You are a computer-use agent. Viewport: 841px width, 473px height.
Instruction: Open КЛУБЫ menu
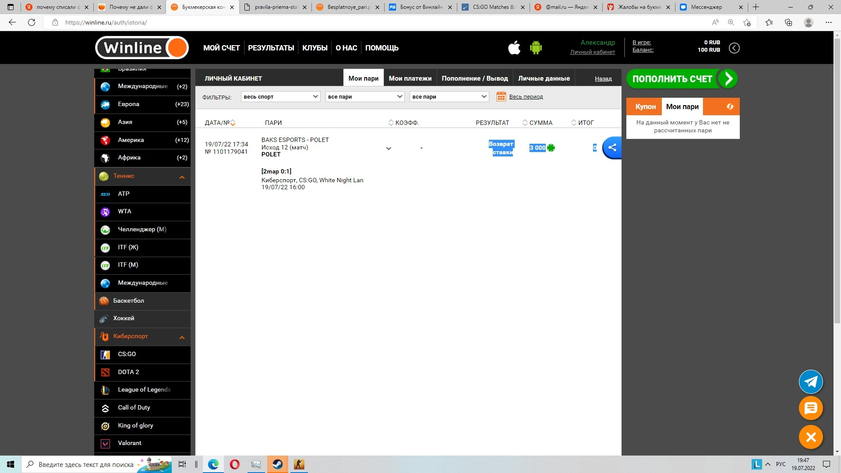(315, 48)
